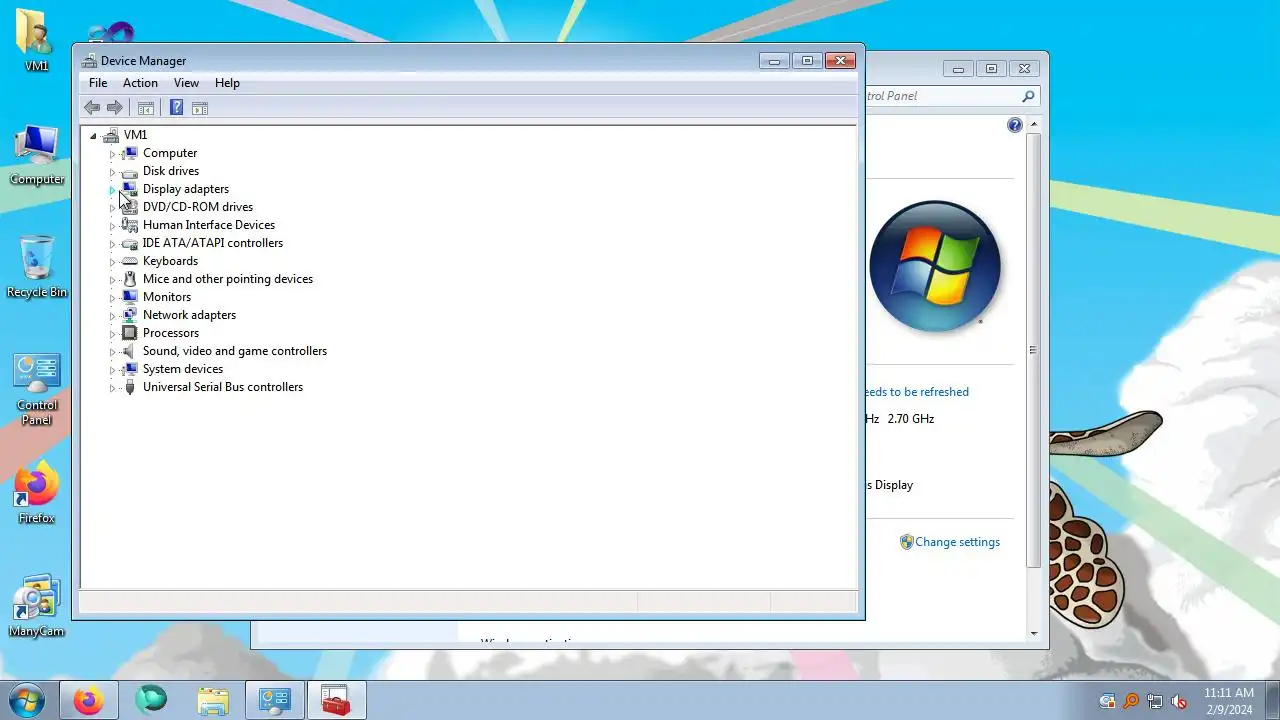Select the Disk drives icon in device tree
Image resolution: width=1280 pixels, height=720 pixels.
pos(129,171)
